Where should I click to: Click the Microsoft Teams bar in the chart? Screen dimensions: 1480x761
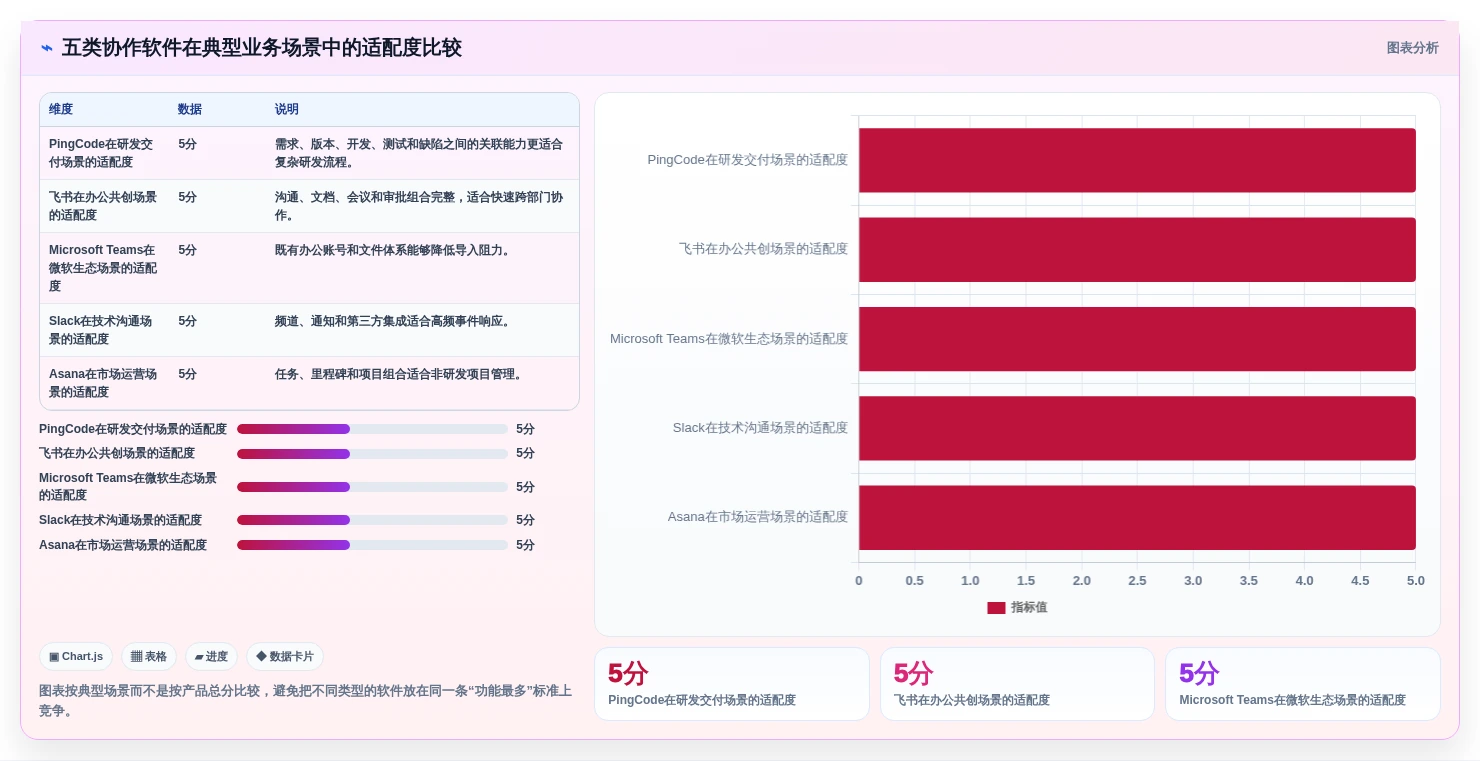tap(1137, 339)
